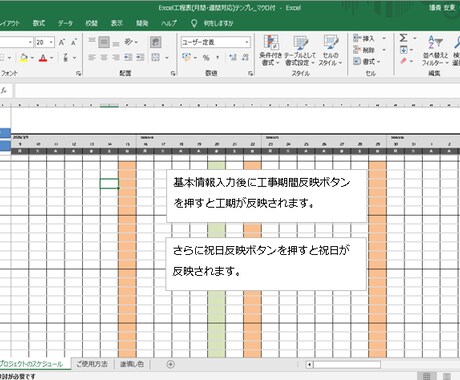Decrease the cell indent
460x380 pixels.
(128, 58)
